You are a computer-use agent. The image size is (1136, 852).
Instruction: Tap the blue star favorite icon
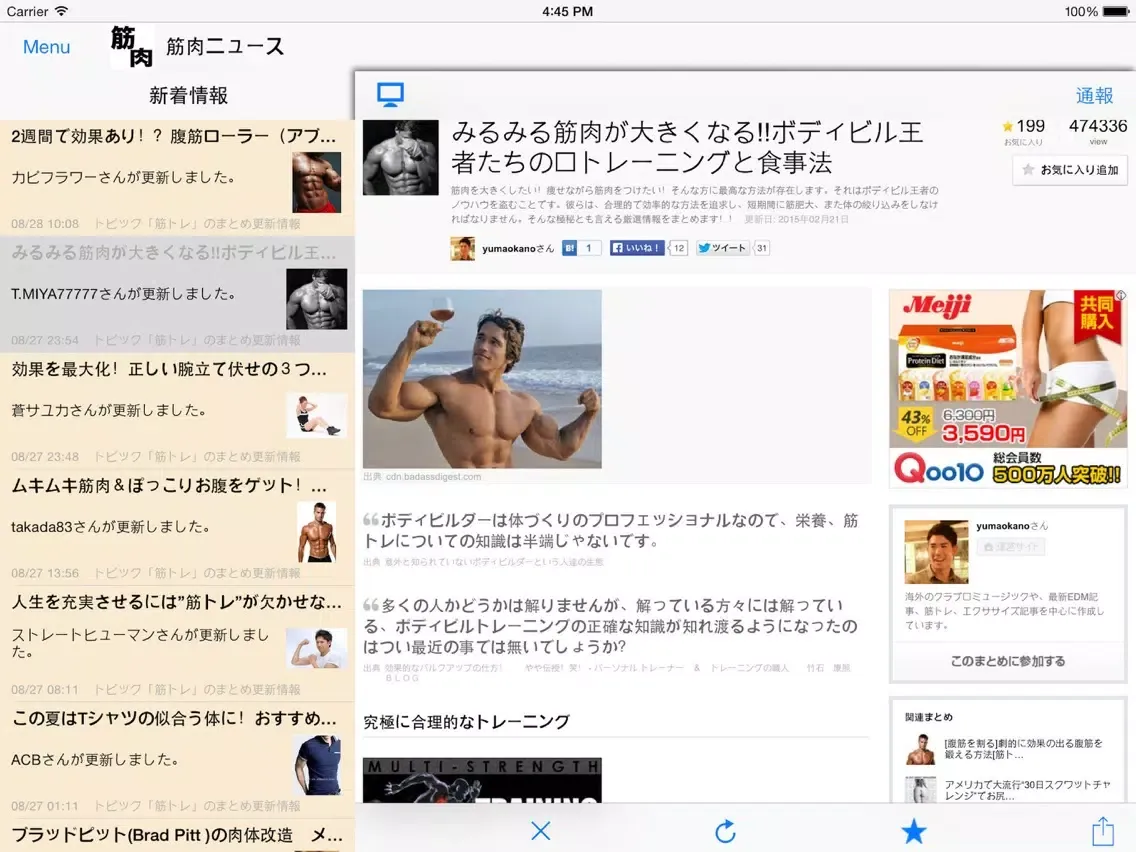pyautogui.click(x=913, y=830)
